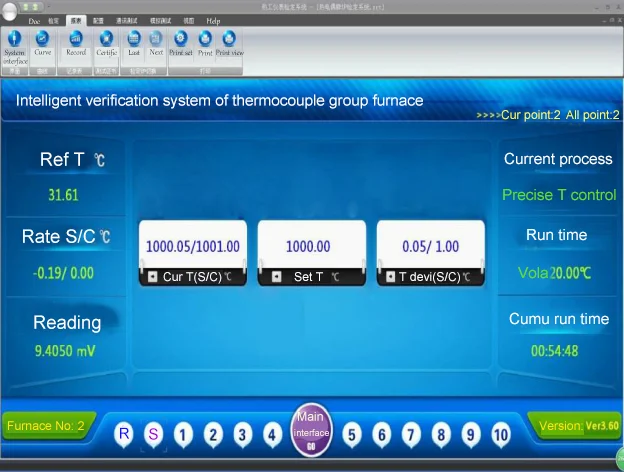
Task: Click the Print icon in ribbon
Action: point(205,44)
